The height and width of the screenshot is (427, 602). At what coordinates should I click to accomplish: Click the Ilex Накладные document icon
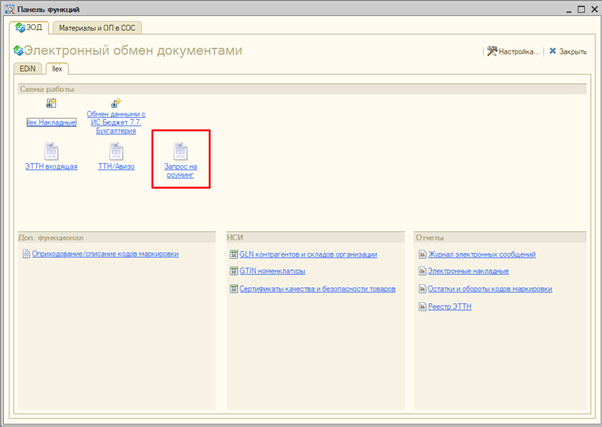51,104
